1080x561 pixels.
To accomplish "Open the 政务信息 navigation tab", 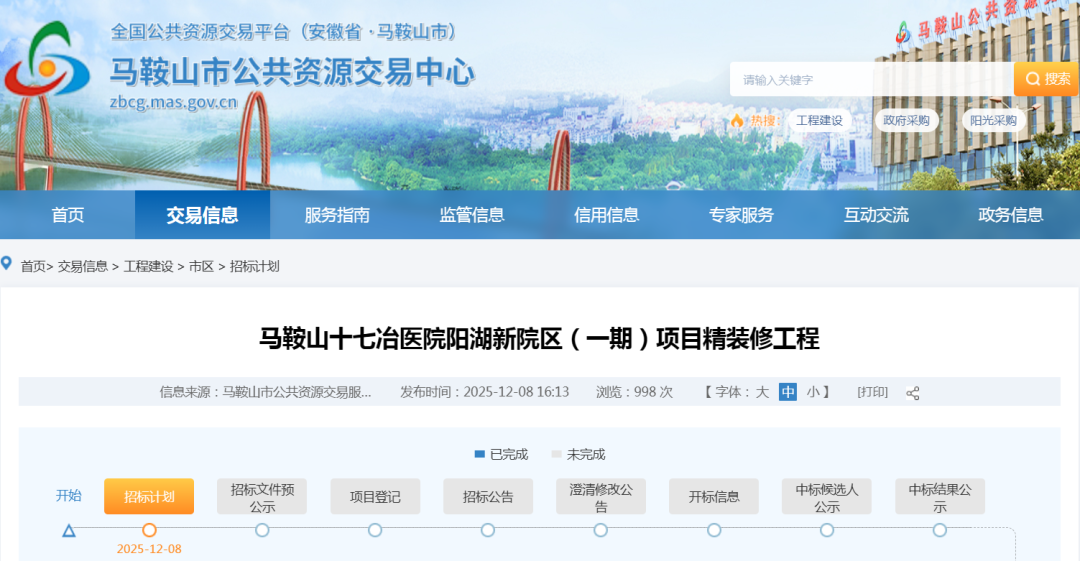I will [x=1011, y=215].
